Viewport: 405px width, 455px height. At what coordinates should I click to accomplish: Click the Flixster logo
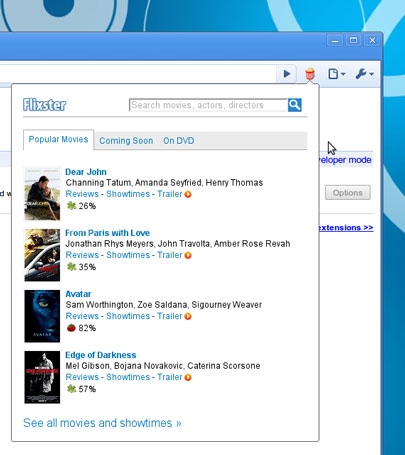[44, 105]
